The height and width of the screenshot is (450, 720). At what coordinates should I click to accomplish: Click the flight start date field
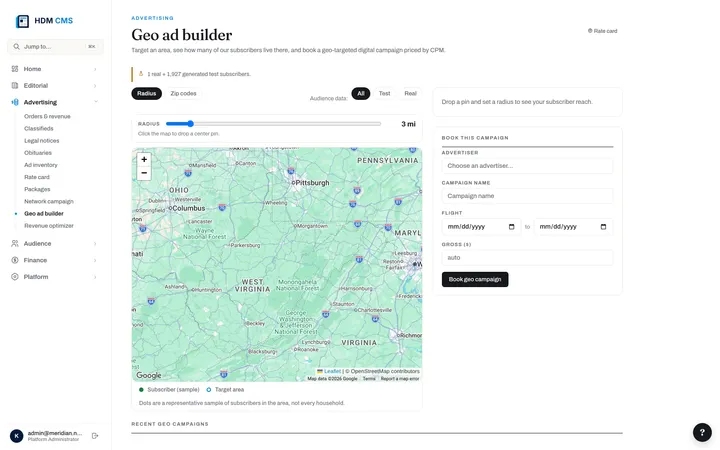[481, 227]
